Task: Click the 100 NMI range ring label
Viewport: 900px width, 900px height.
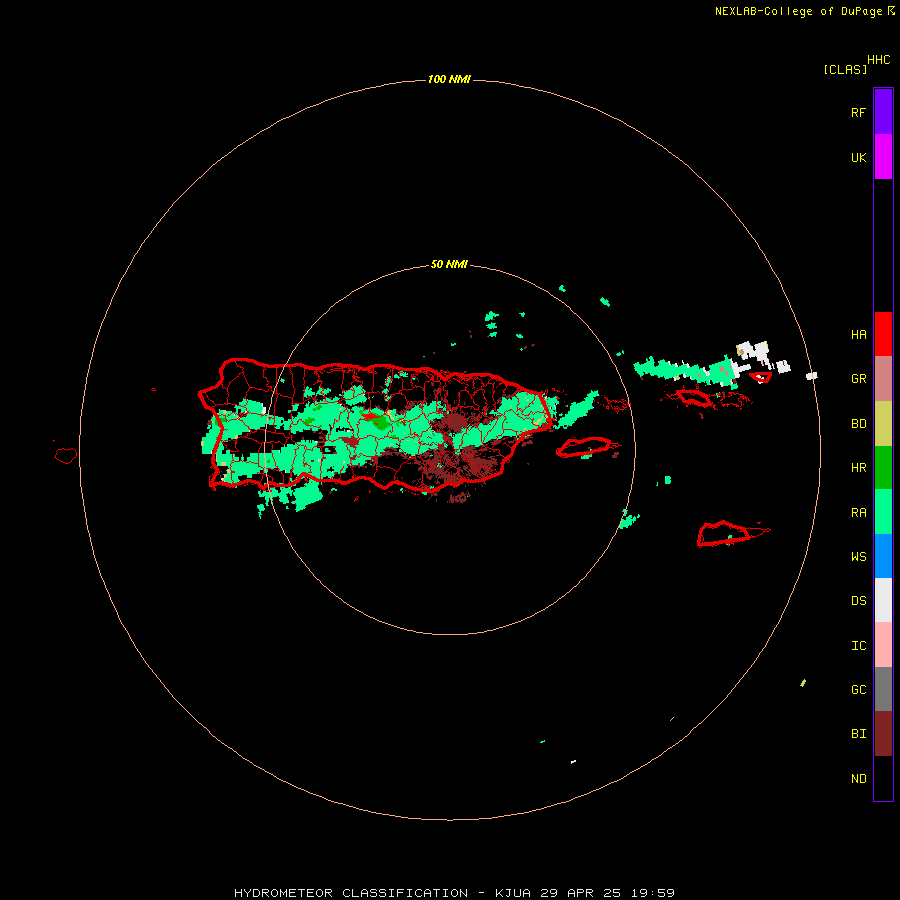Action: click(449, 79)
